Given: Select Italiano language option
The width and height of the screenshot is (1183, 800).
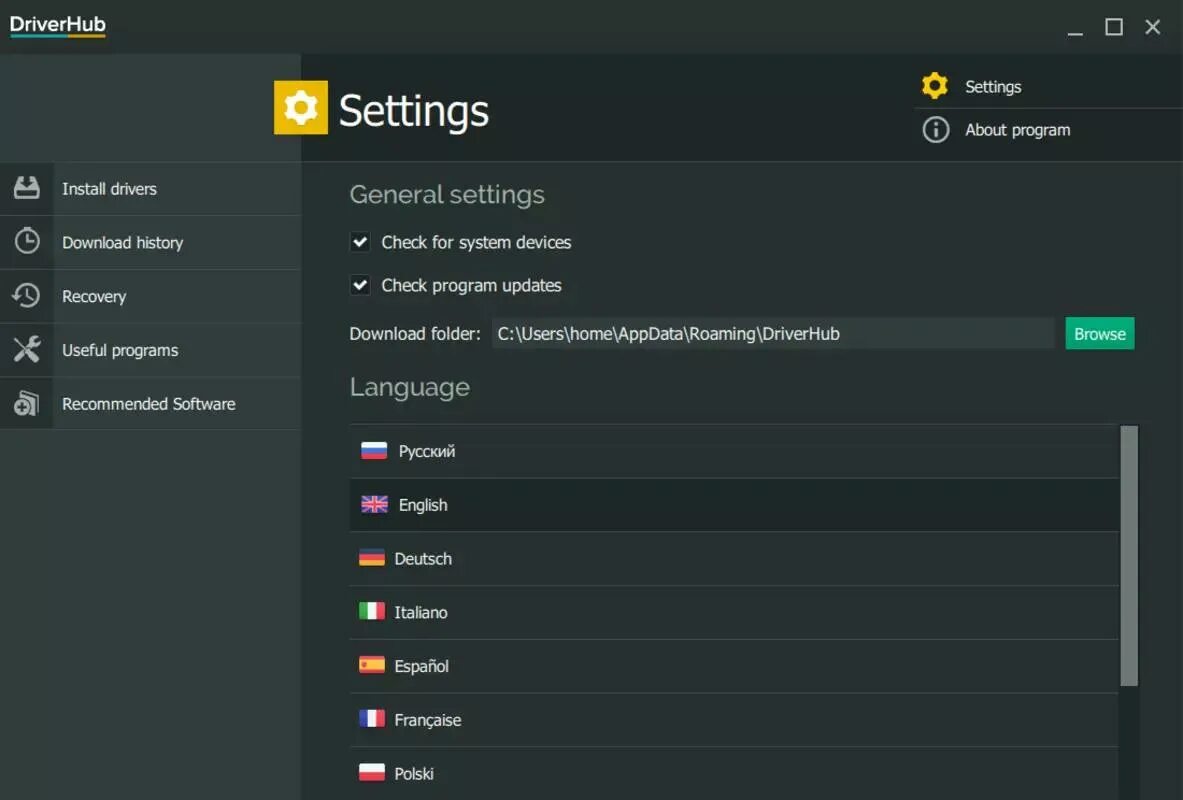Looking at the screenshot, I should click(421, 613).
